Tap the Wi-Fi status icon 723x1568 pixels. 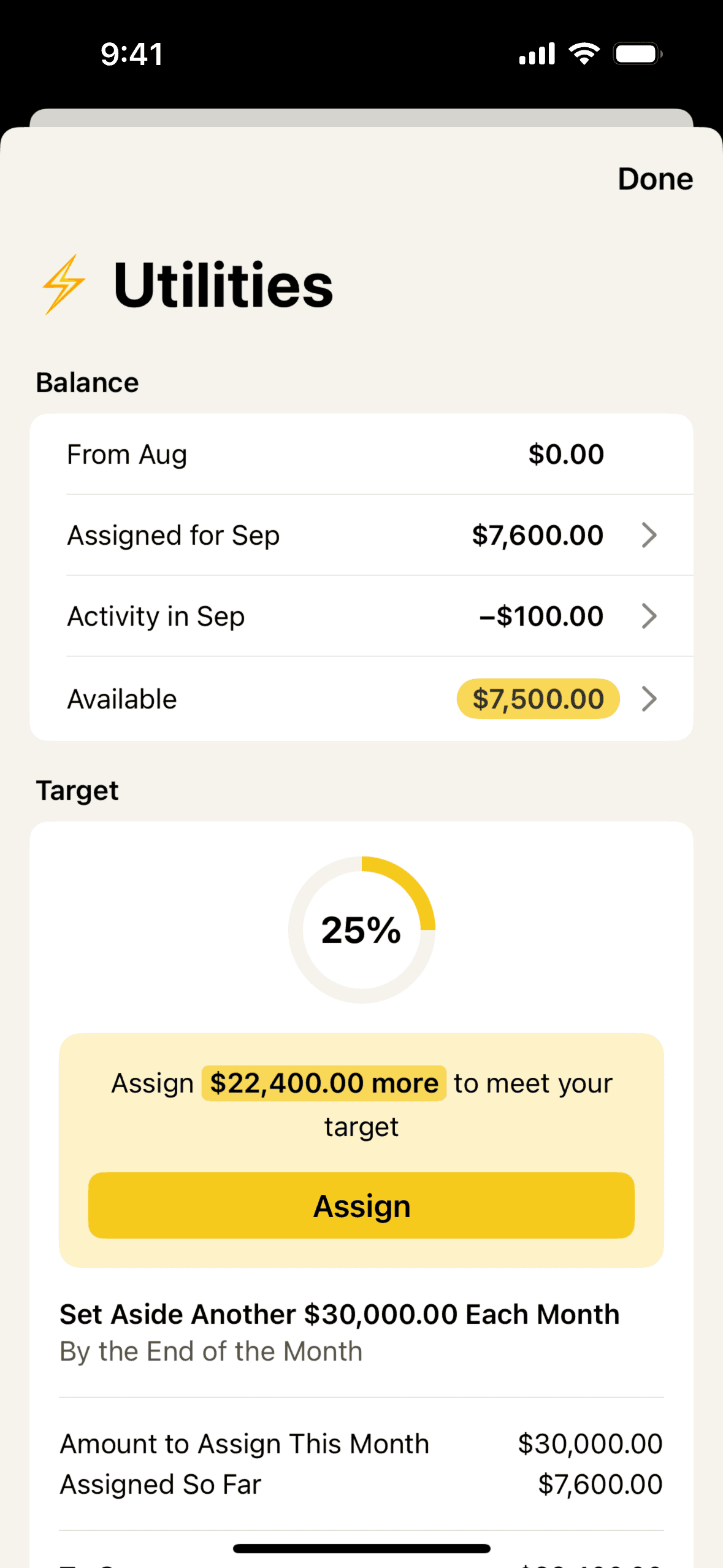(x=584, y=54)
